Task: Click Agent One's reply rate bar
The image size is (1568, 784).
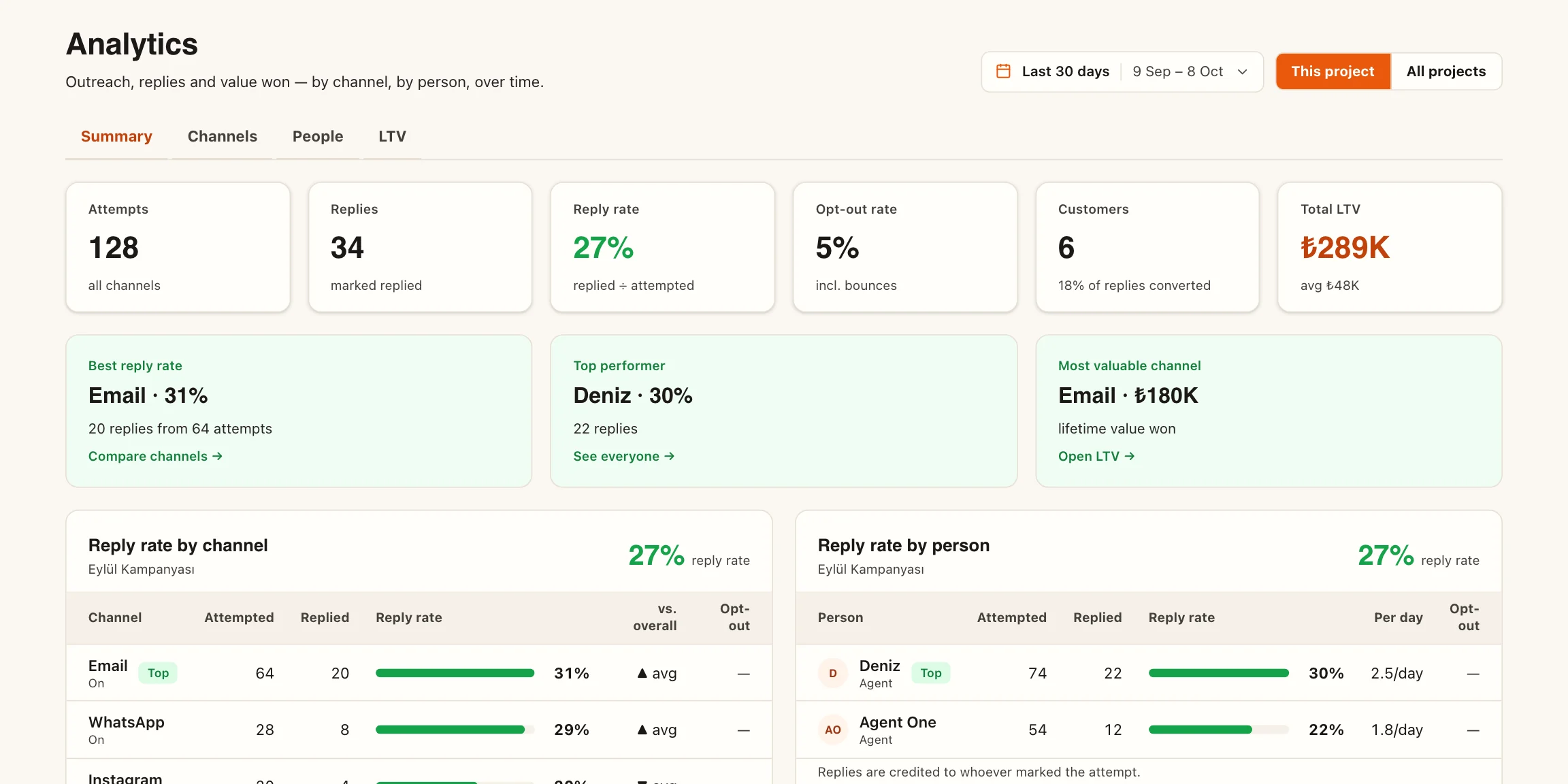Action: point(1219,730)
